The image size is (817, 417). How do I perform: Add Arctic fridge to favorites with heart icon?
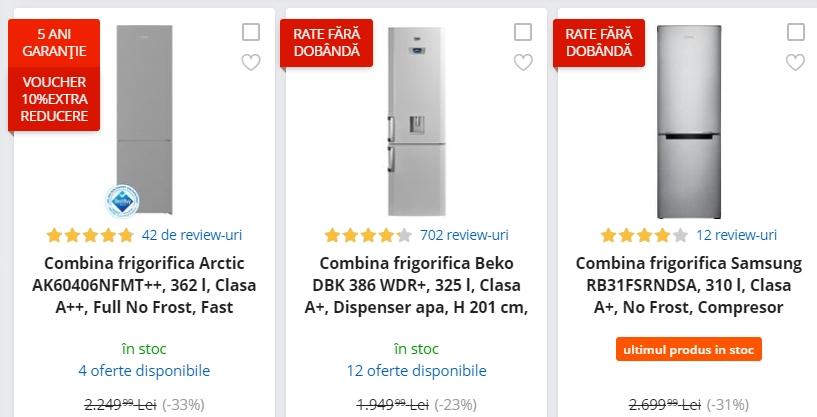(251, 63)
